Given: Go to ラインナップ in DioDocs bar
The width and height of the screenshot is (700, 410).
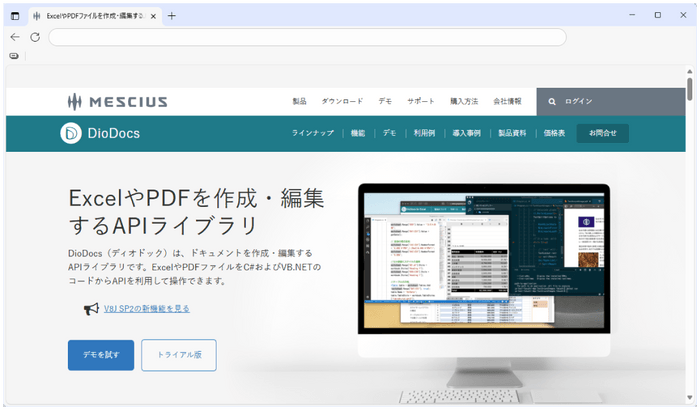Looking at the screenshot, I should tap(312, 133).
